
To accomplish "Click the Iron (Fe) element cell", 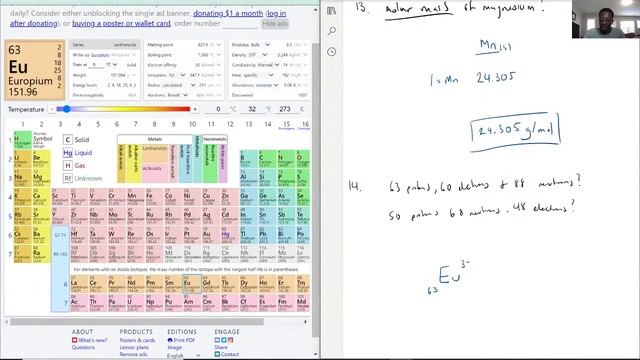I will tap(154, 197).
